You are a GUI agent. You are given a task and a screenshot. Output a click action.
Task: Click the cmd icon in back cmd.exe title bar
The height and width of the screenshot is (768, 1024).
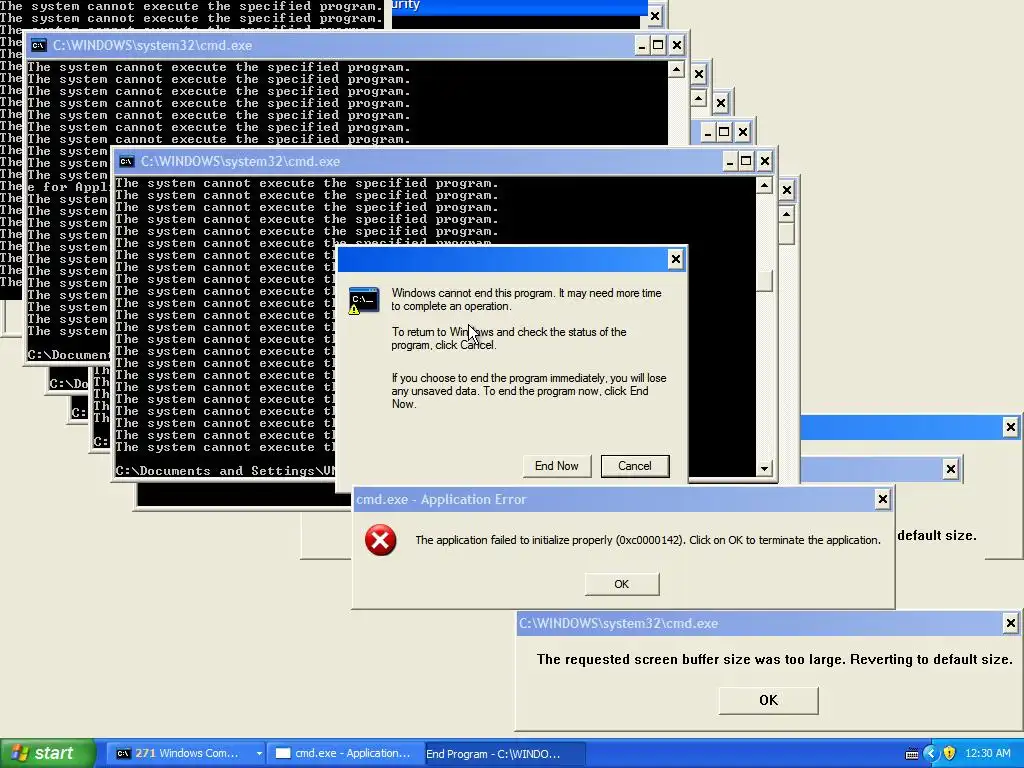click(39, 45)
